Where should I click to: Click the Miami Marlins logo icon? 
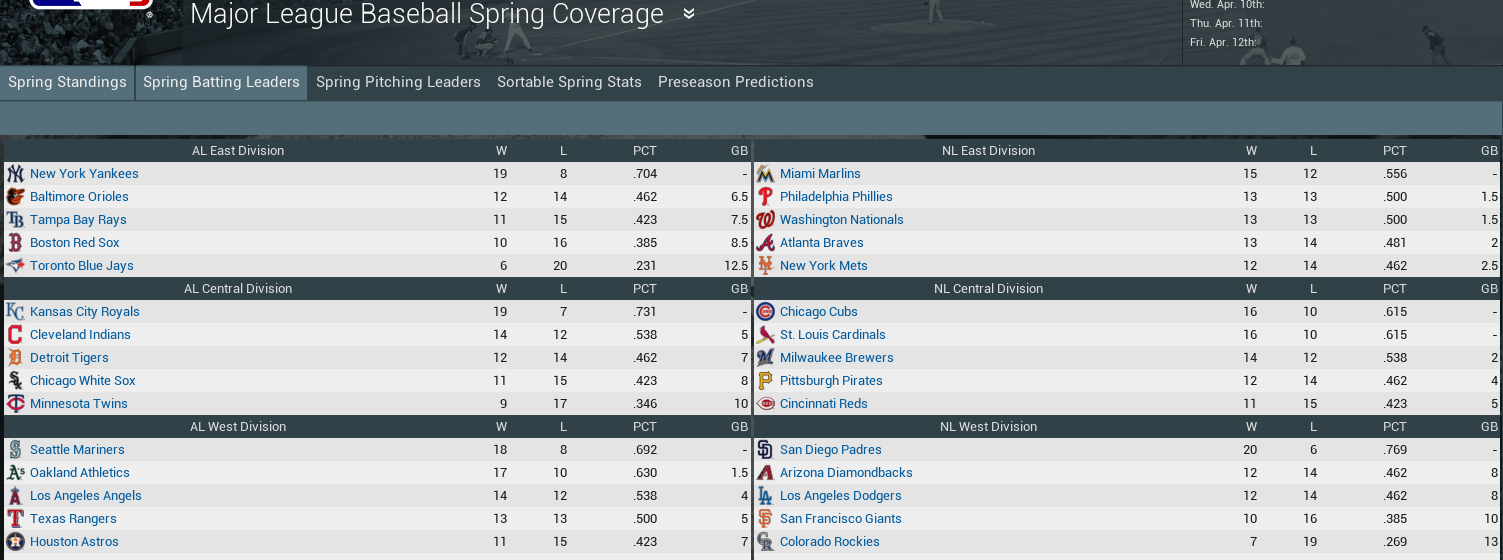click(765, 174)
